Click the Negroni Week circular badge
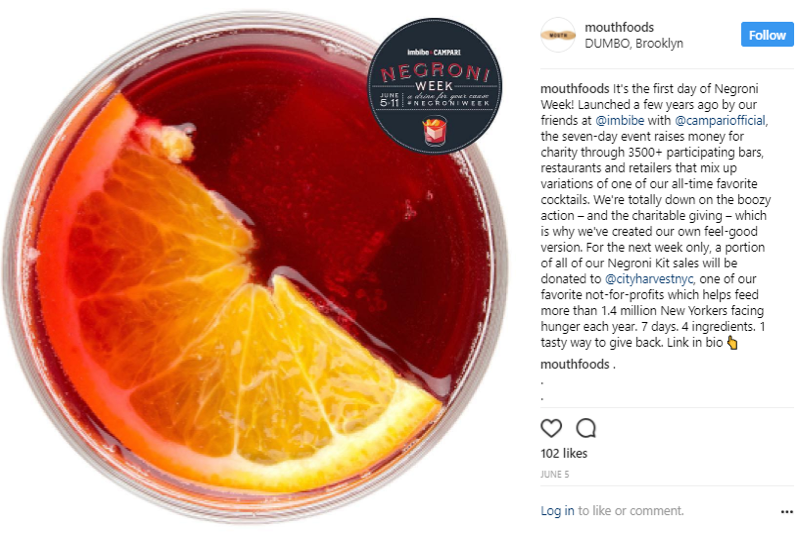Image resolution: width=799 pixels, height=533 pixels. [435, 86]
